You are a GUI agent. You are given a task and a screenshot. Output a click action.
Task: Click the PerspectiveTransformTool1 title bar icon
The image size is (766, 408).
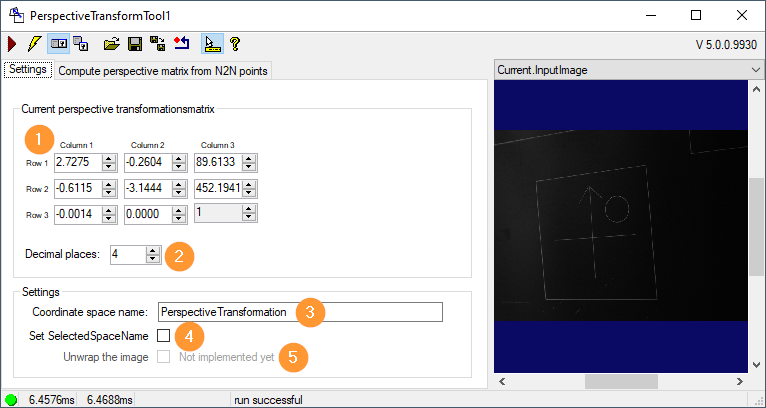pos(17,15)
